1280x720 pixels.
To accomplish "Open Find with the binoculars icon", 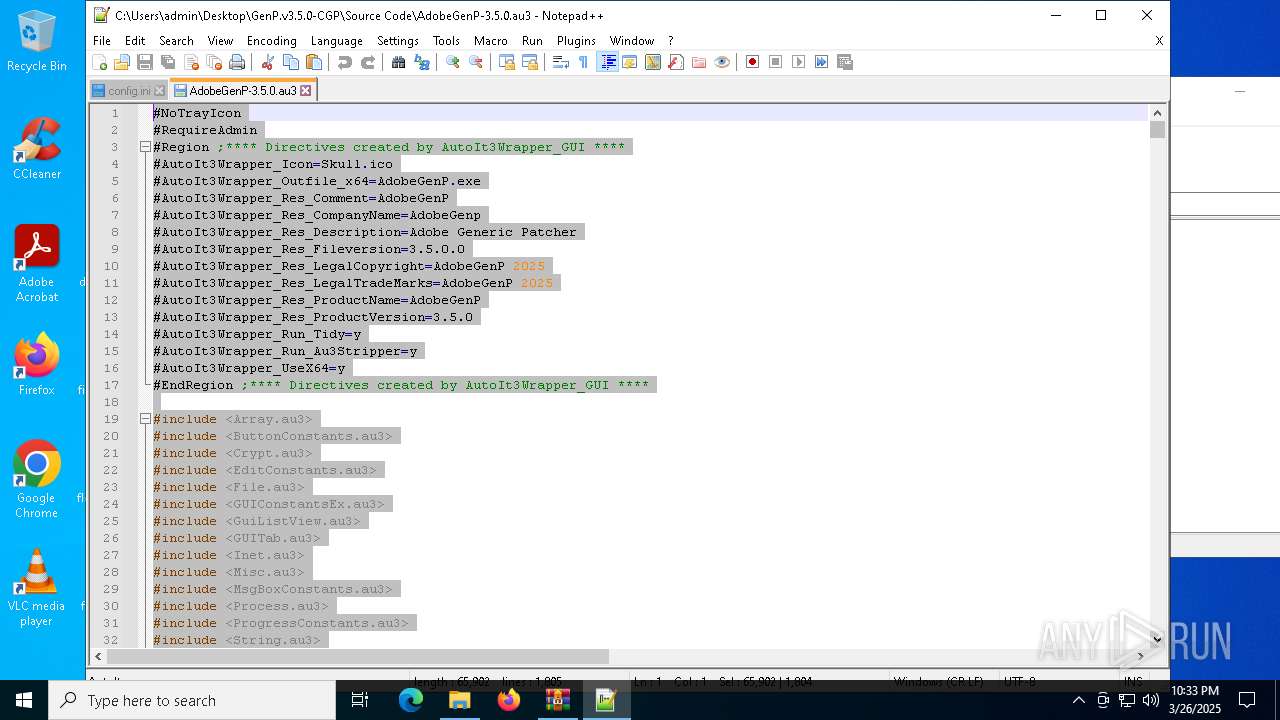I will (x=399, y=62).
